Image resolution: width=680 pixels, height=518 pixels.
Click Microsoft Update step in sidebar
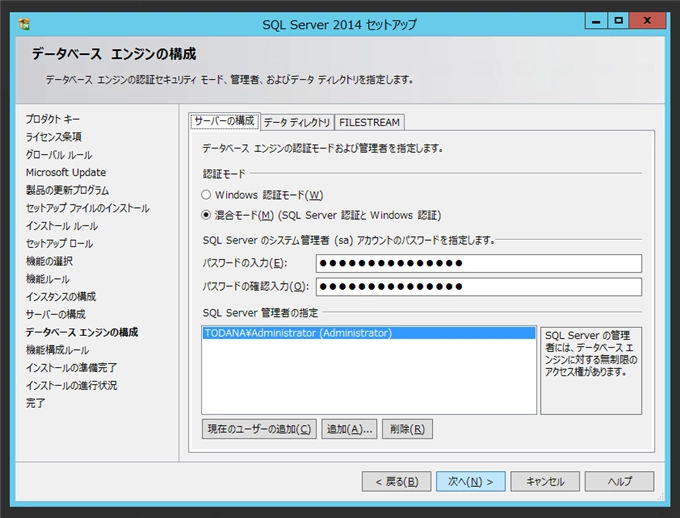click(x=65, y=172)
